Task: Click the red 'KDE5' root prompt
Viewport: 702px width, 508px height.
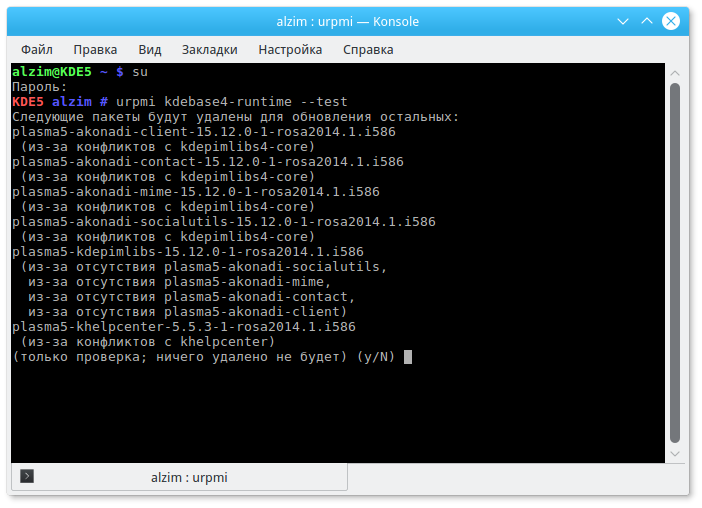Action: pos(28,102)
